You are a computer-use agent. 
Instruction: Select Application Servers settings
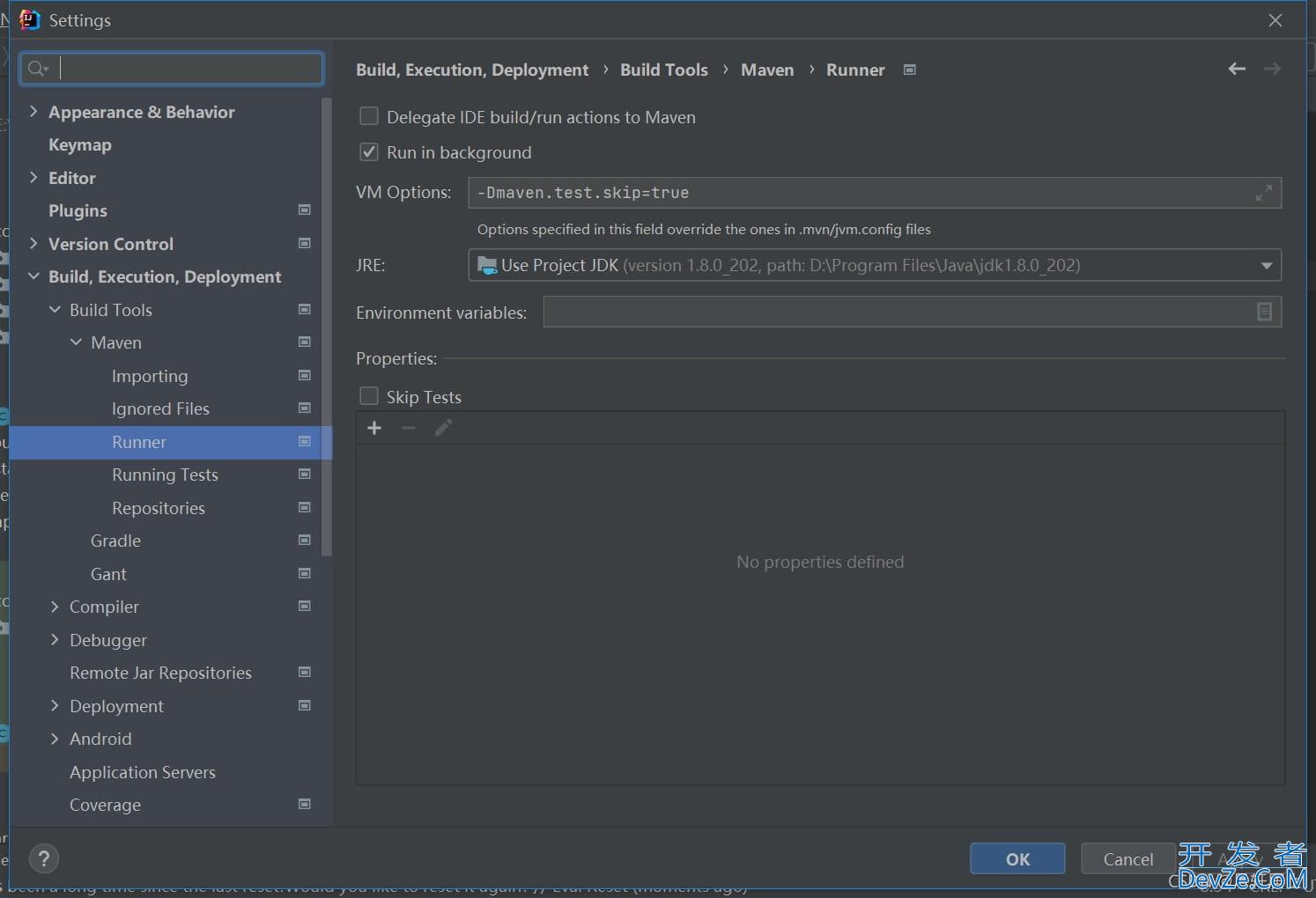[x=143, y=772]
